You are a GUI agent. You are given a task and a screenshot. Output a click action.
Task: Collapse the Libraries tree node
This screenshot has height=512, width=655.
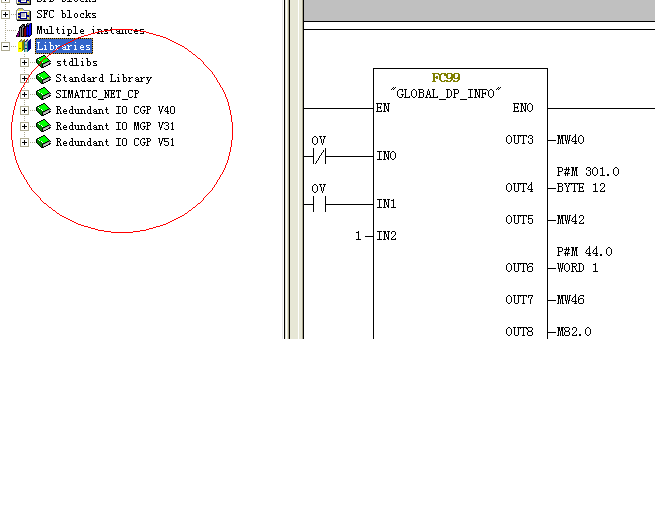coord(6,46)
